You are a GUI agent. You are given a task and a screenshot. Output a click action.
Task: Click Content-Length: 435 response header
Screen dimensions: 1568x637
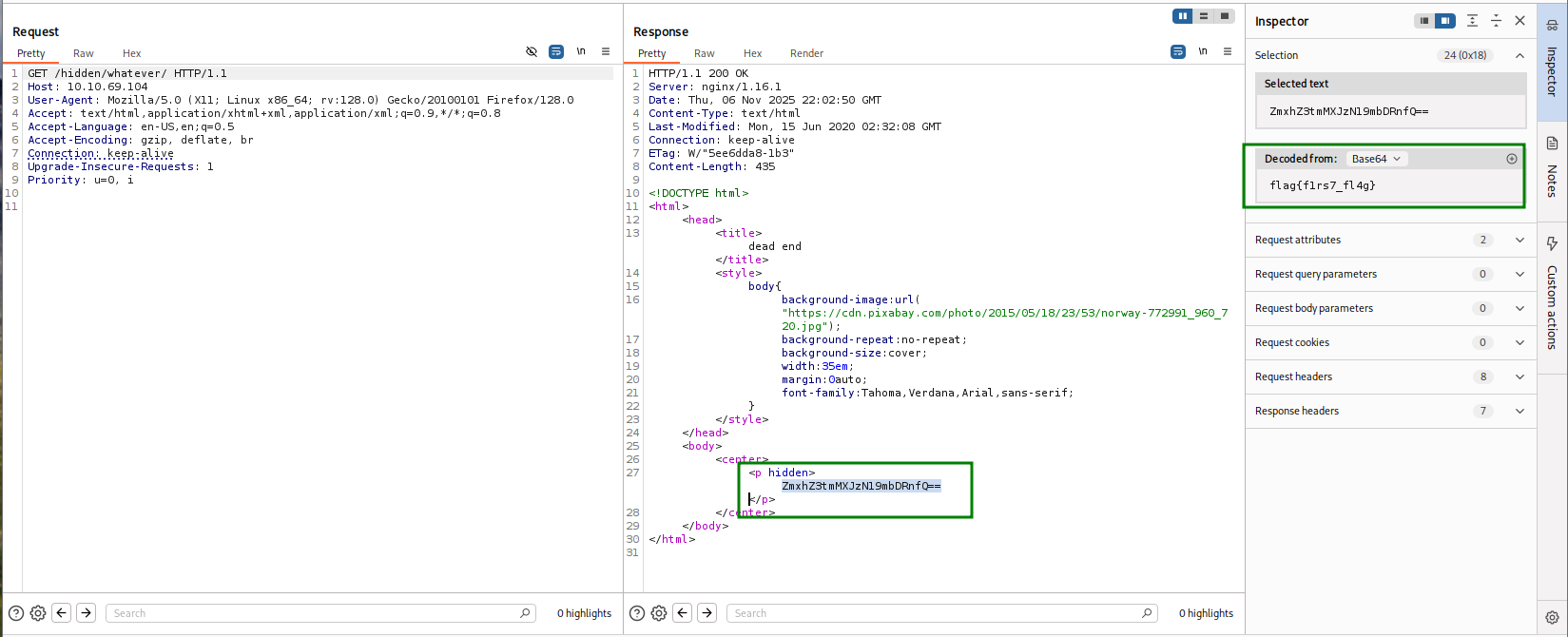[x=712, y=166]
